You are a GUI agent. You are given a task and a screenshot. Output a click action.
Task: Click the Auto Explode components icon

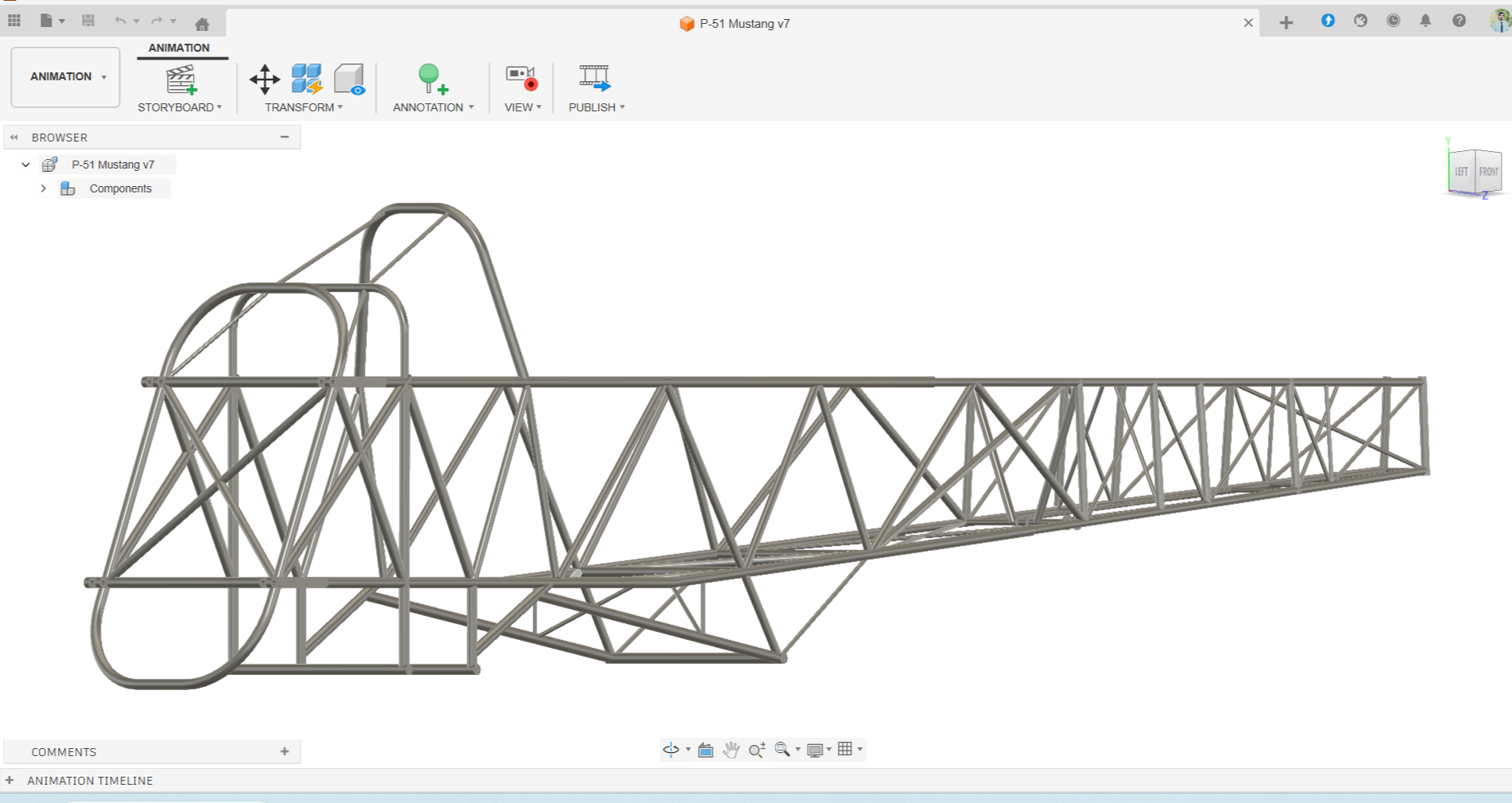307,80
